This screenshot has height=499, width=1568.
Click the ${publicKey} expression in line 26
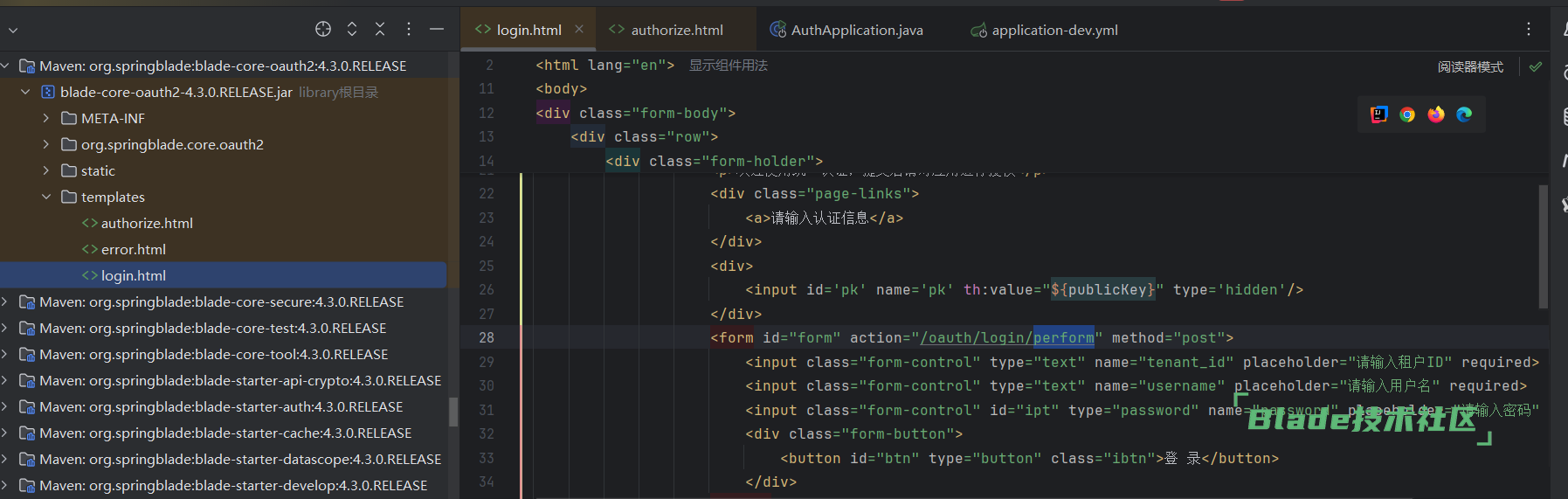click(x=1103, y=289)
